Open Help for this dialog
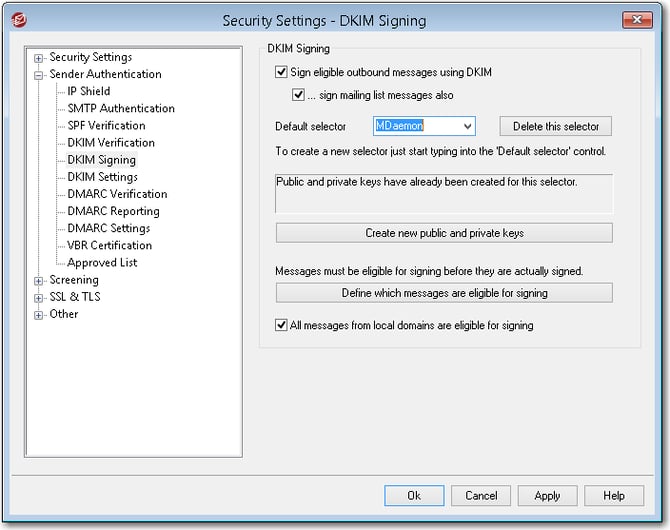 (614, 495)
